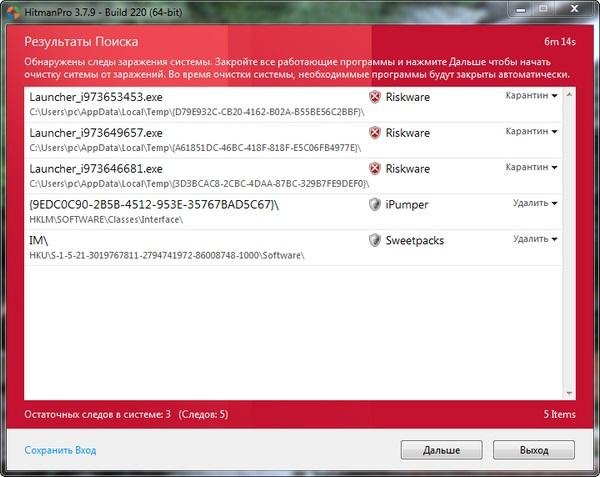Viewport: 600px width, 477px height.
Task: Click the results list scroll down arrow
Action: [x=569, y=393]
